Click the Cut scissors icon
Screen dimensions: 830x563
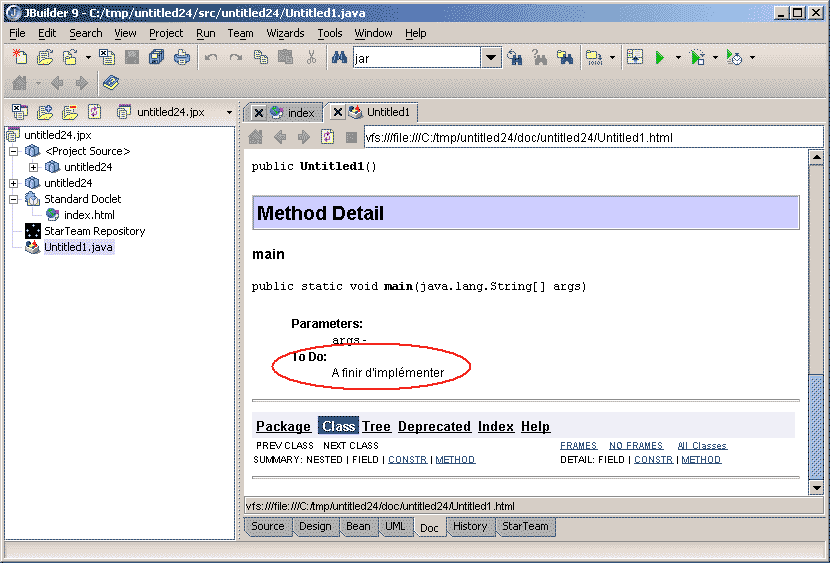click(x=311, y=58)
